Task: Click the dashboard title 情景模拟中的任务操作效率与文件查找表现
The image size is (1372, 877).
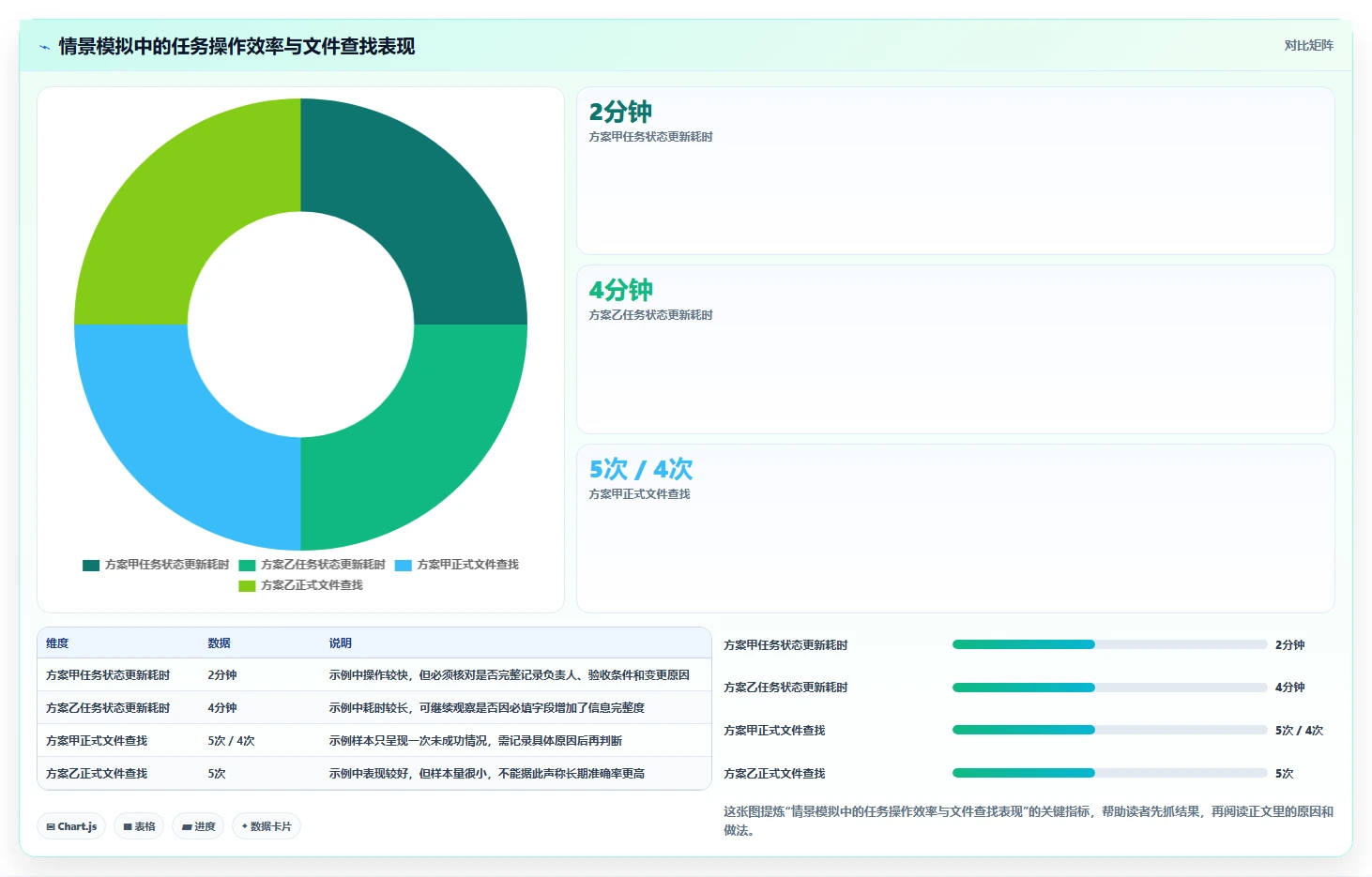Action: [236, 46]
